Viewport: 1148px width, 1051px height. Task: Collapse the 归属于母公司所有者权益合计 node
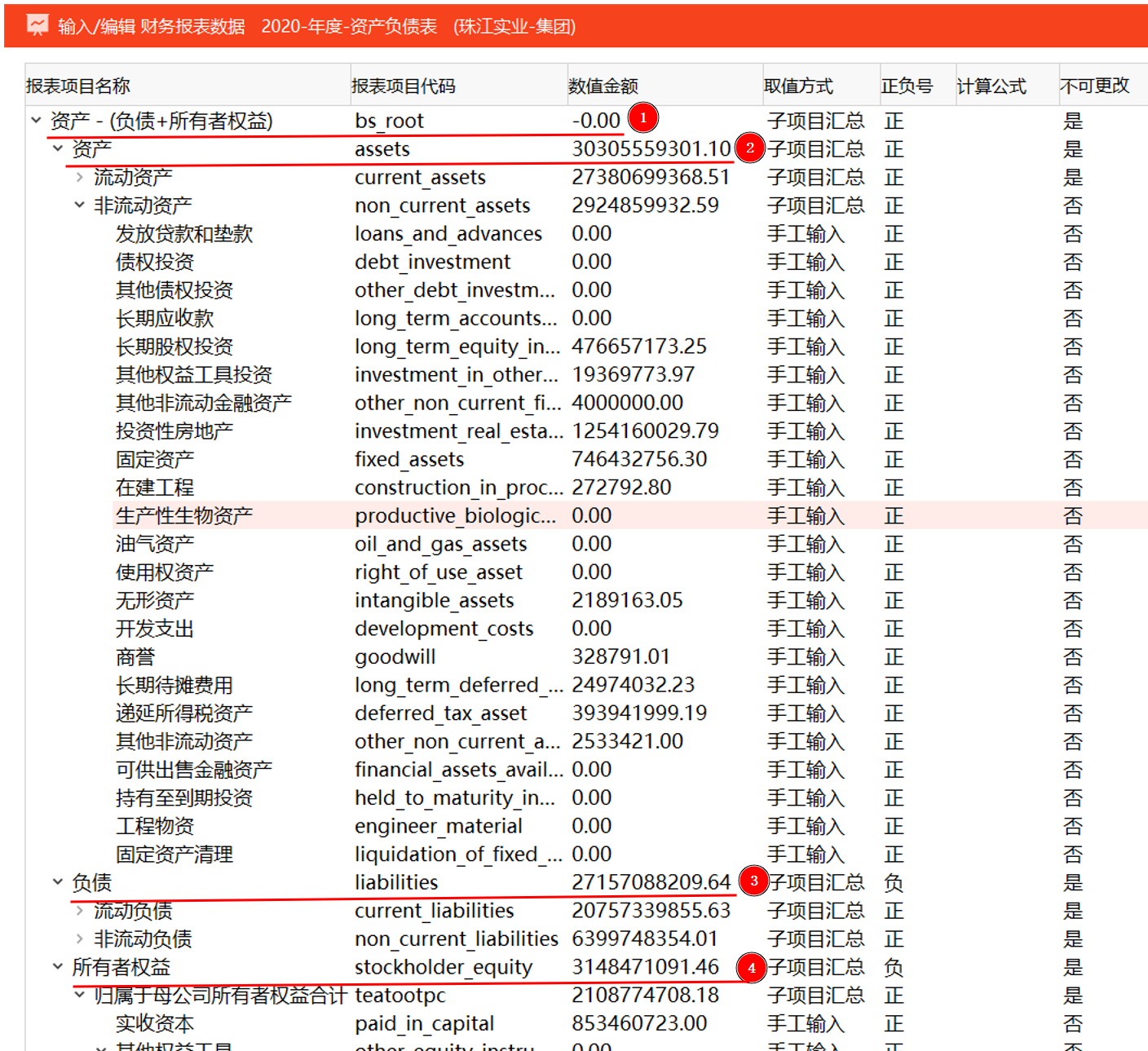79,995
